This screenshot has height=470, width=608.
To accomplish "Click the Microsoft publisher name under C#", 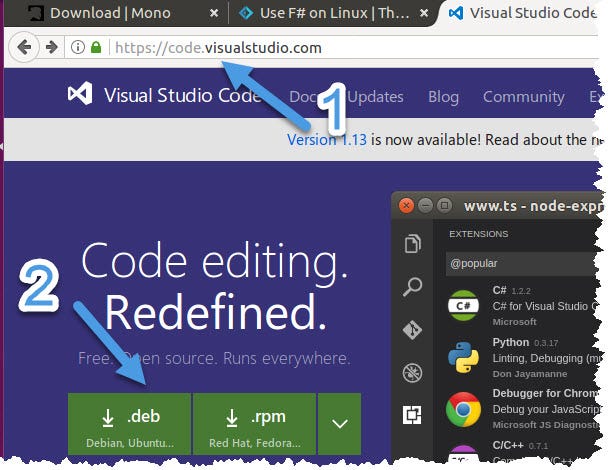I will click(x=515, y=321).
